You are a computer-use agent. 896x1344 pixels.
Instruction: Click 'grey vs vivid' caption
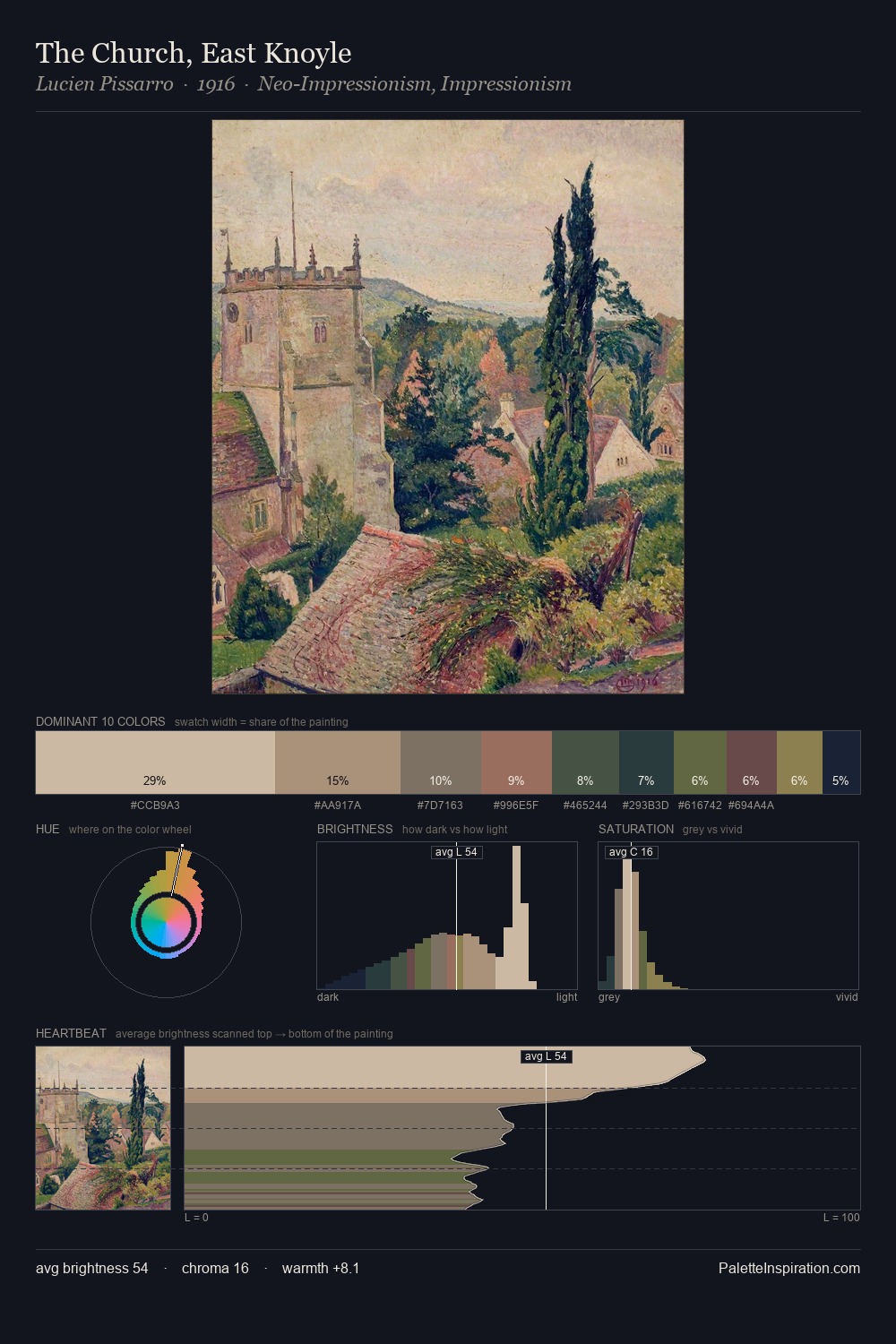click(712, 830)
